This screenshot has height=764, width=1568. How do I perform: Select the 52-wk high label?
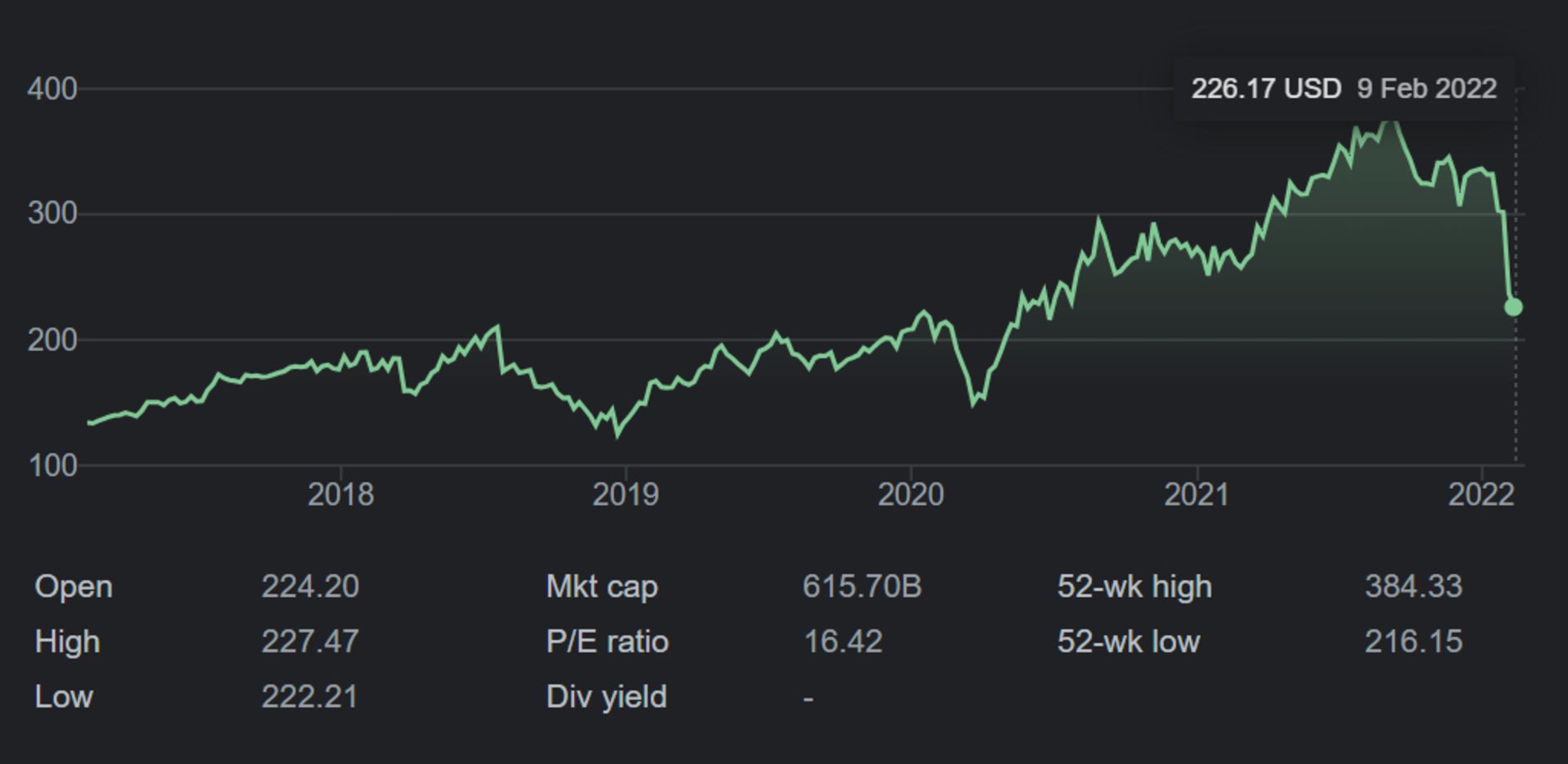pyautogui.click(x=1134, y=587)
